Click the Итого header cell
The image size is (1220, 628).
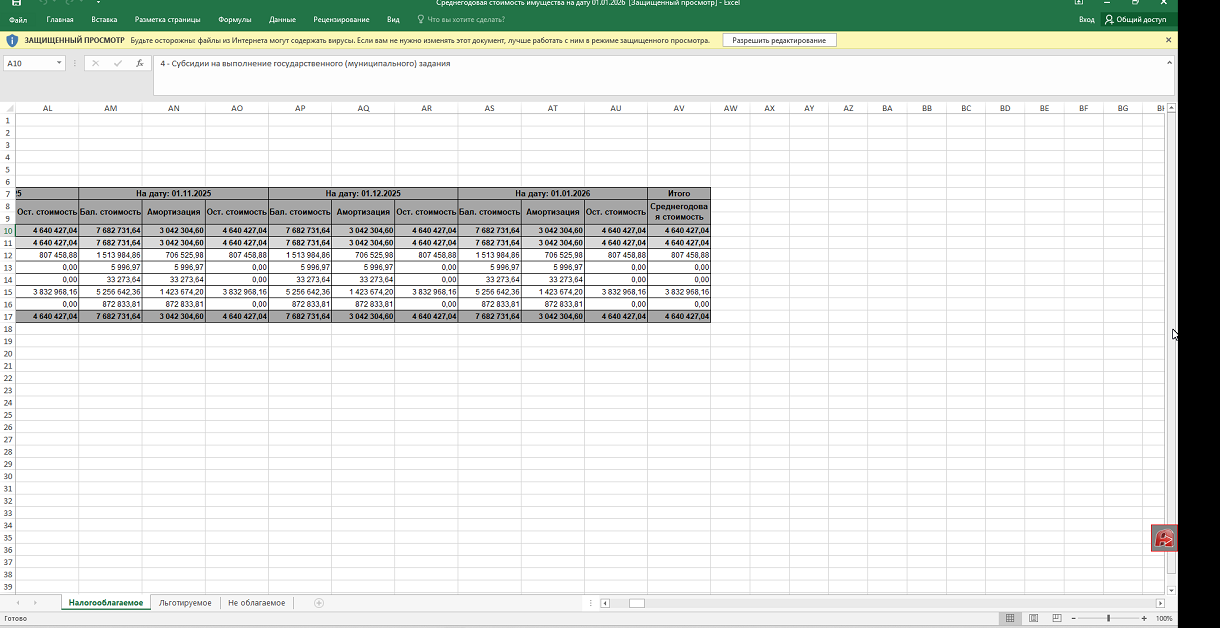tap(679, 193)
